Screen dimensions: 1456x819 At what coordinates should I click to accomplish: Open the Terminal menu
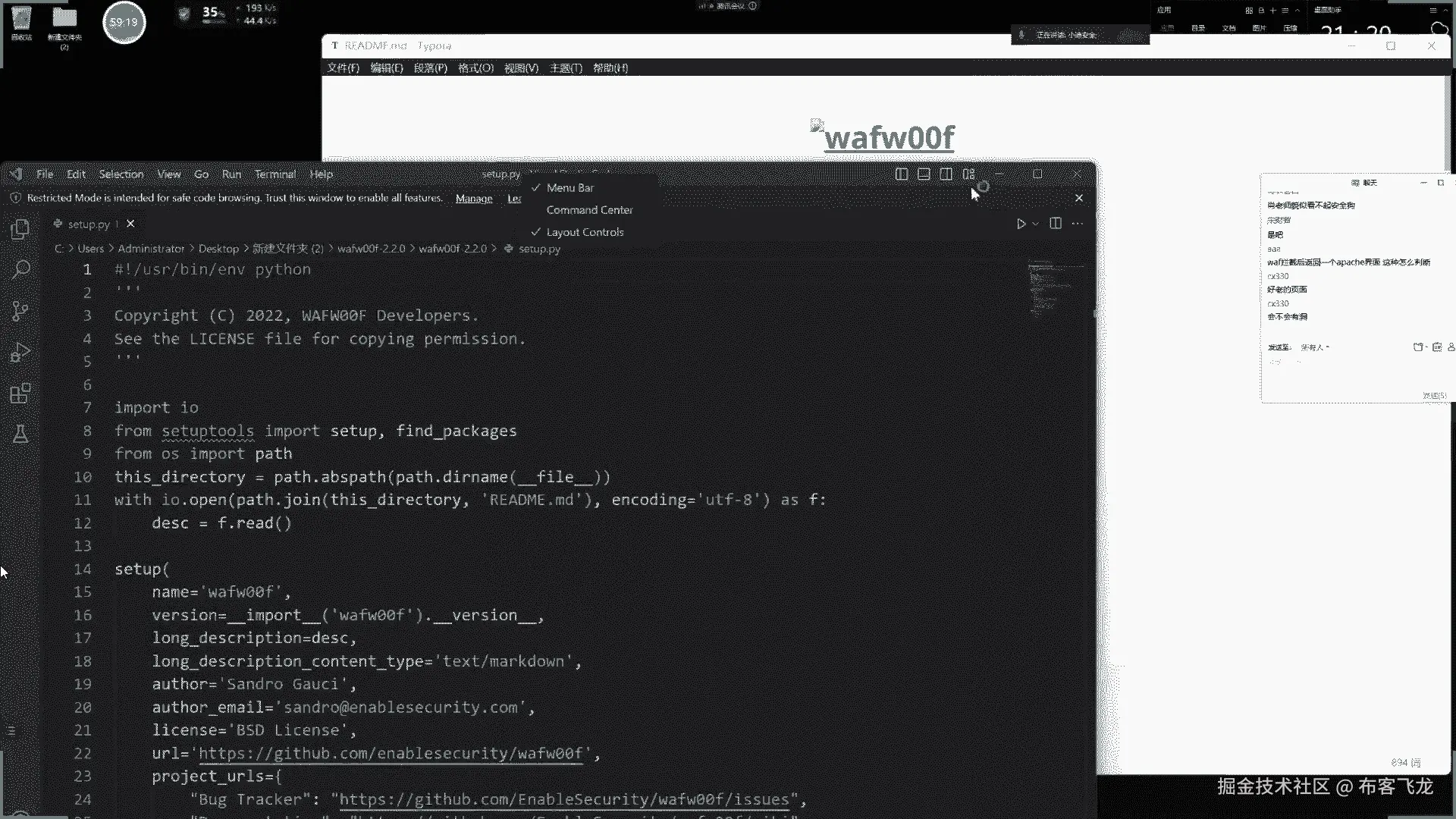275,174
